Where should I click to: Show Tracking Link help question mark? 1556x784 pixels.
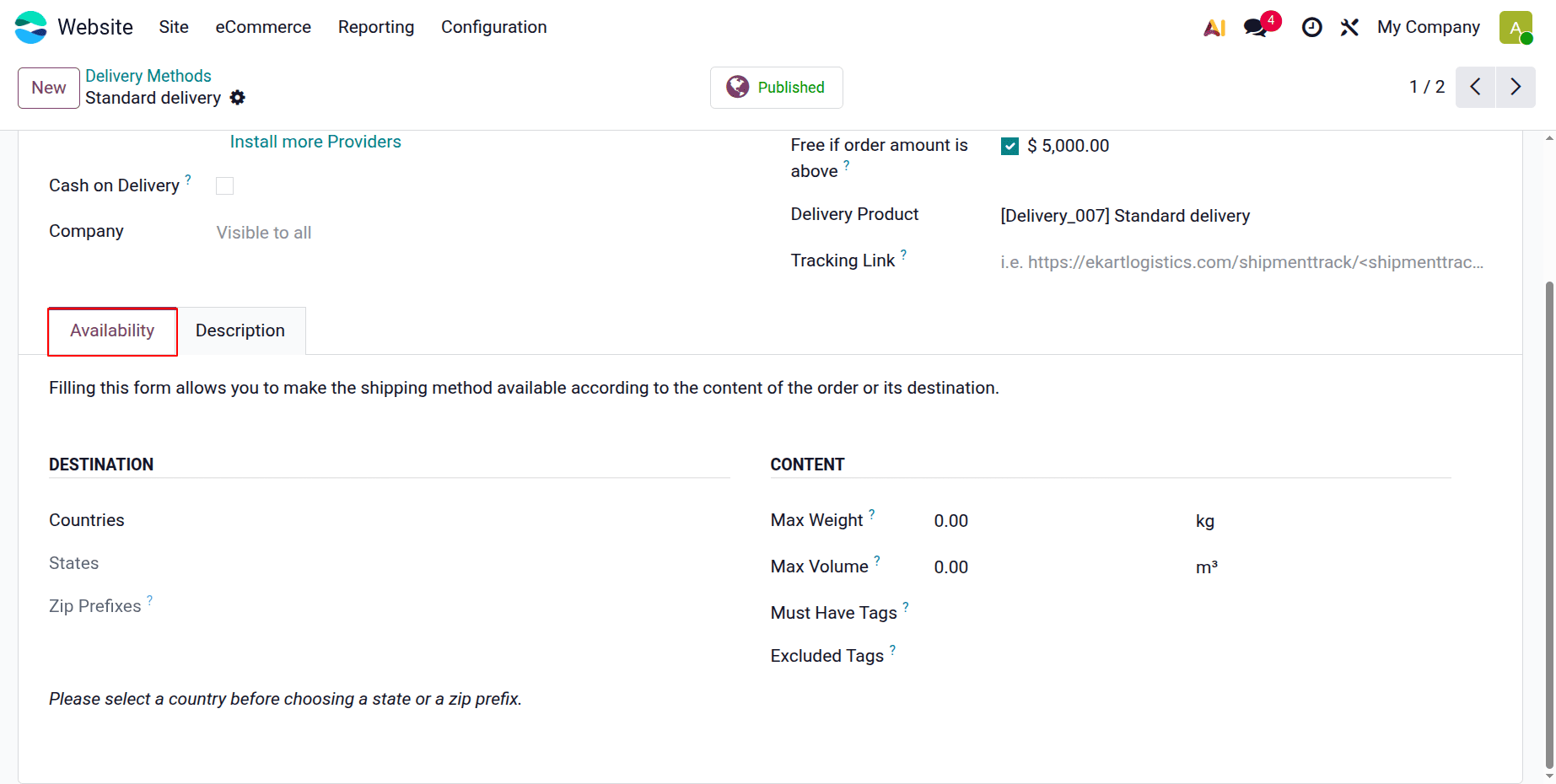(903, 254)
